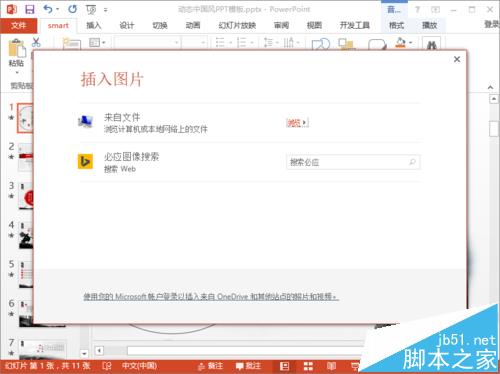Click the spell check status icon
The width and height of the screenshot is (500, 374).
coord(107,366)
